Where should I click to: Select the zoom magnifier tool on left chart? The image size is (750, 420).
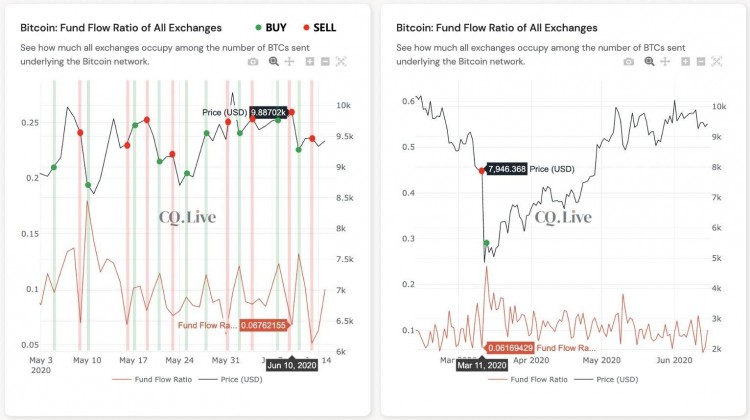[274, 61]
